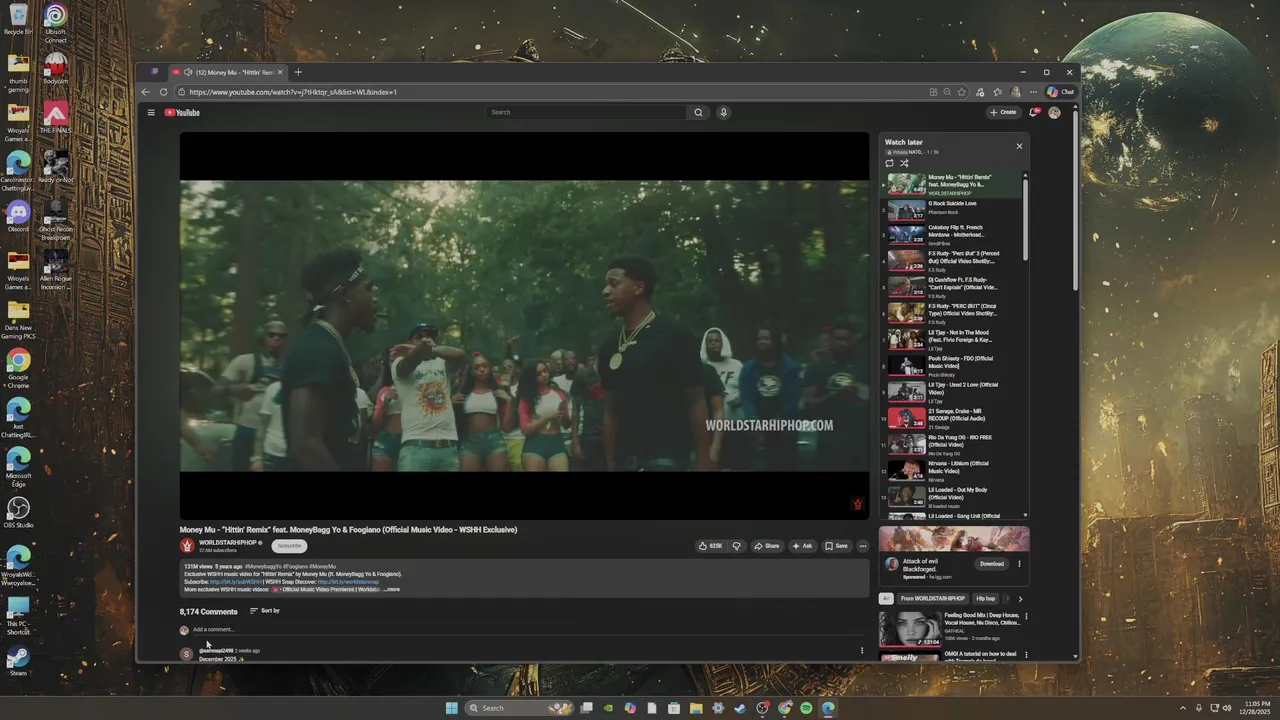Viewport: 1280px width, 720px height.
Task: Open Steam from the taskbar
Action: tap(740, 708)
